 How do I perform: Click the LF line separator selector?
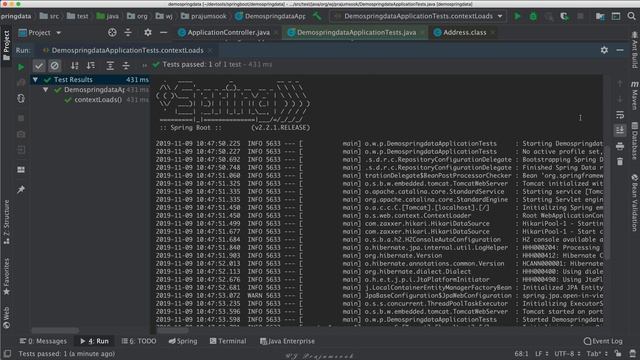pos(541,353)
